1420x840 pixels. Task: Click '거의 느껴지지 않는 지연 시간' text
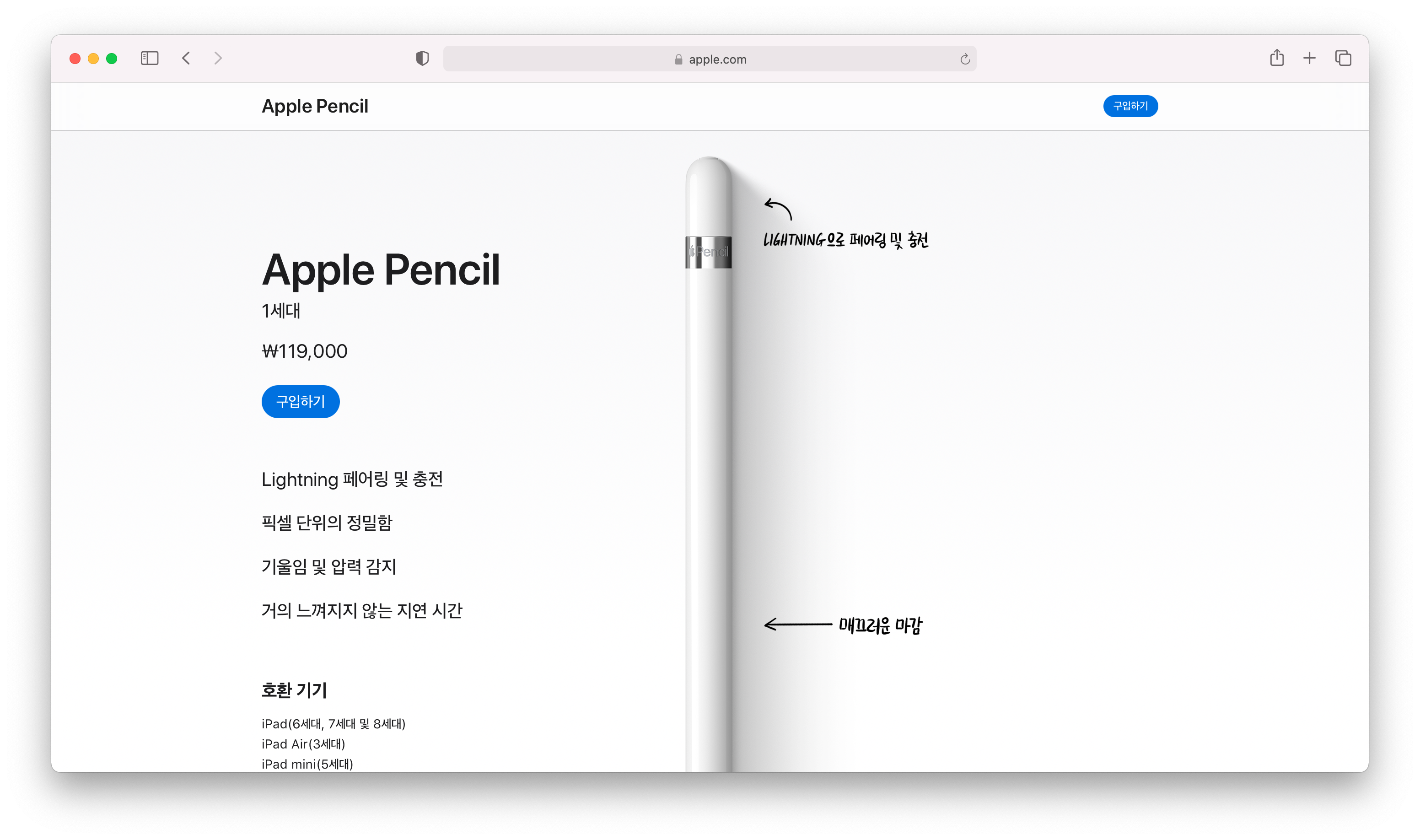click(x=362, y=611)
